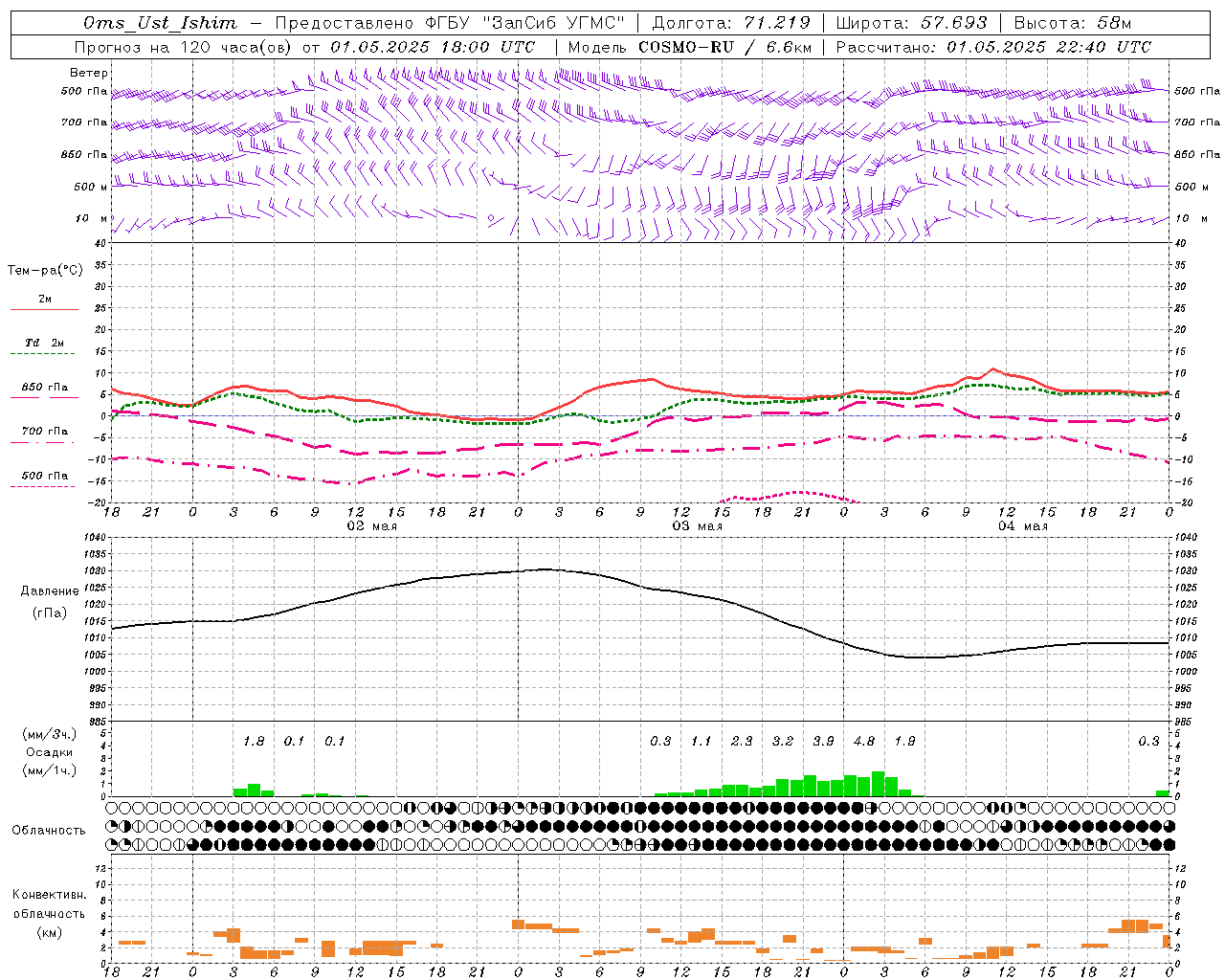The width and height of the screenshot is (1225, 980).
Task: Click the Ветер section label
Action: [x=89, y=73]
